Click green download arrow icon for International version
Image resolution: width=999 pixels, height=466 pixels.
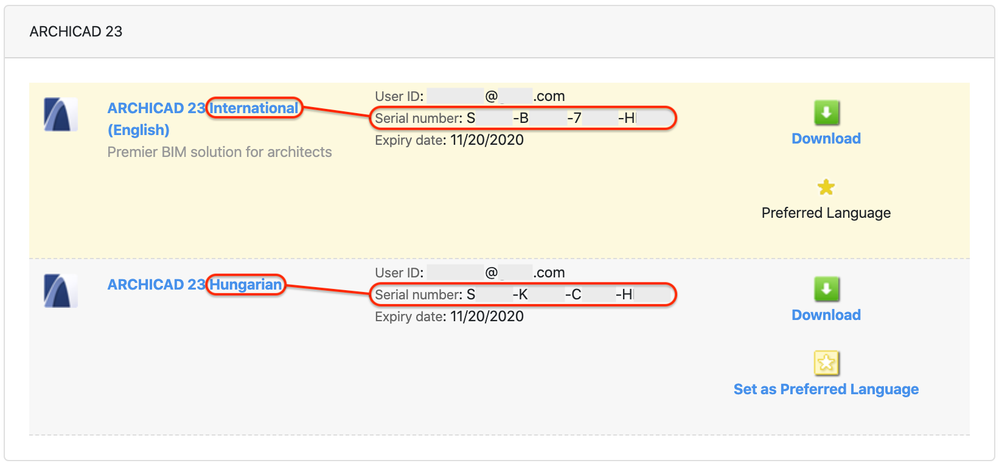(826, 113)
